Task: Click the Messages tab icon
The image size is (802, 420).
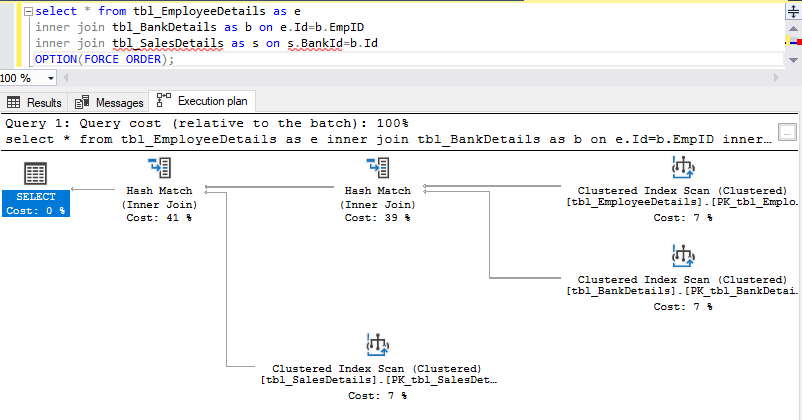Action: (82, 102)
